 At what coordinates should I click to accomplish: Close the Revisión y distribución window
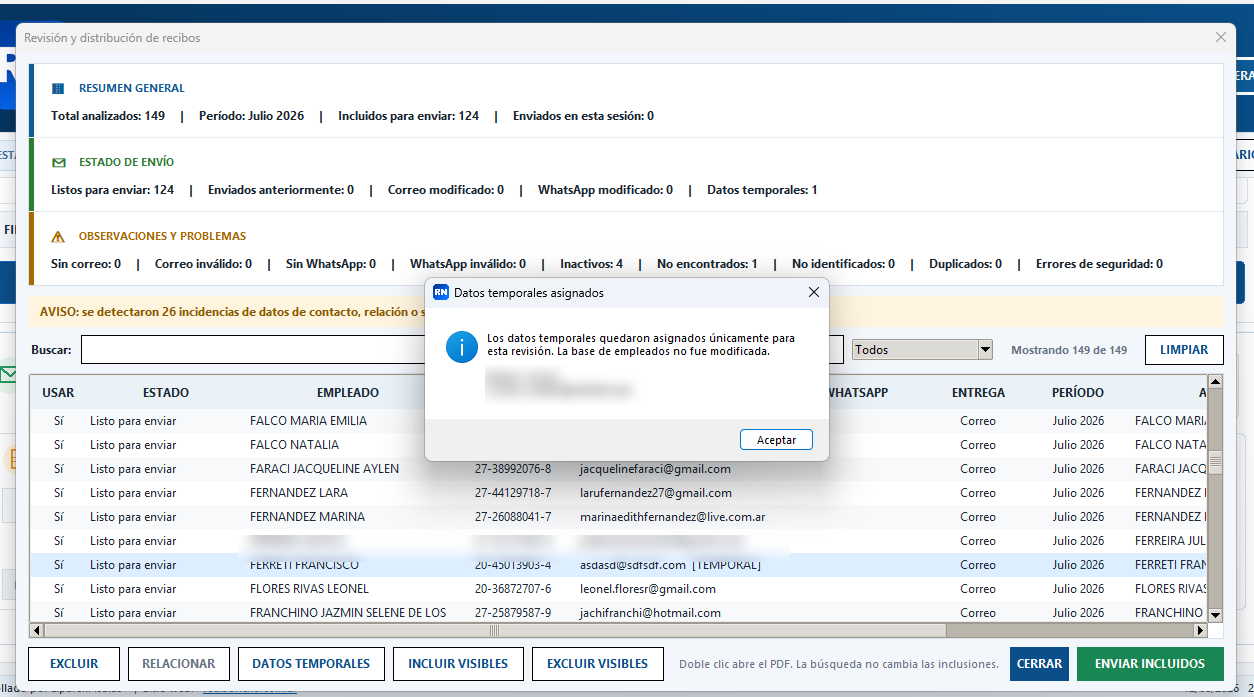pos(1220,37)
